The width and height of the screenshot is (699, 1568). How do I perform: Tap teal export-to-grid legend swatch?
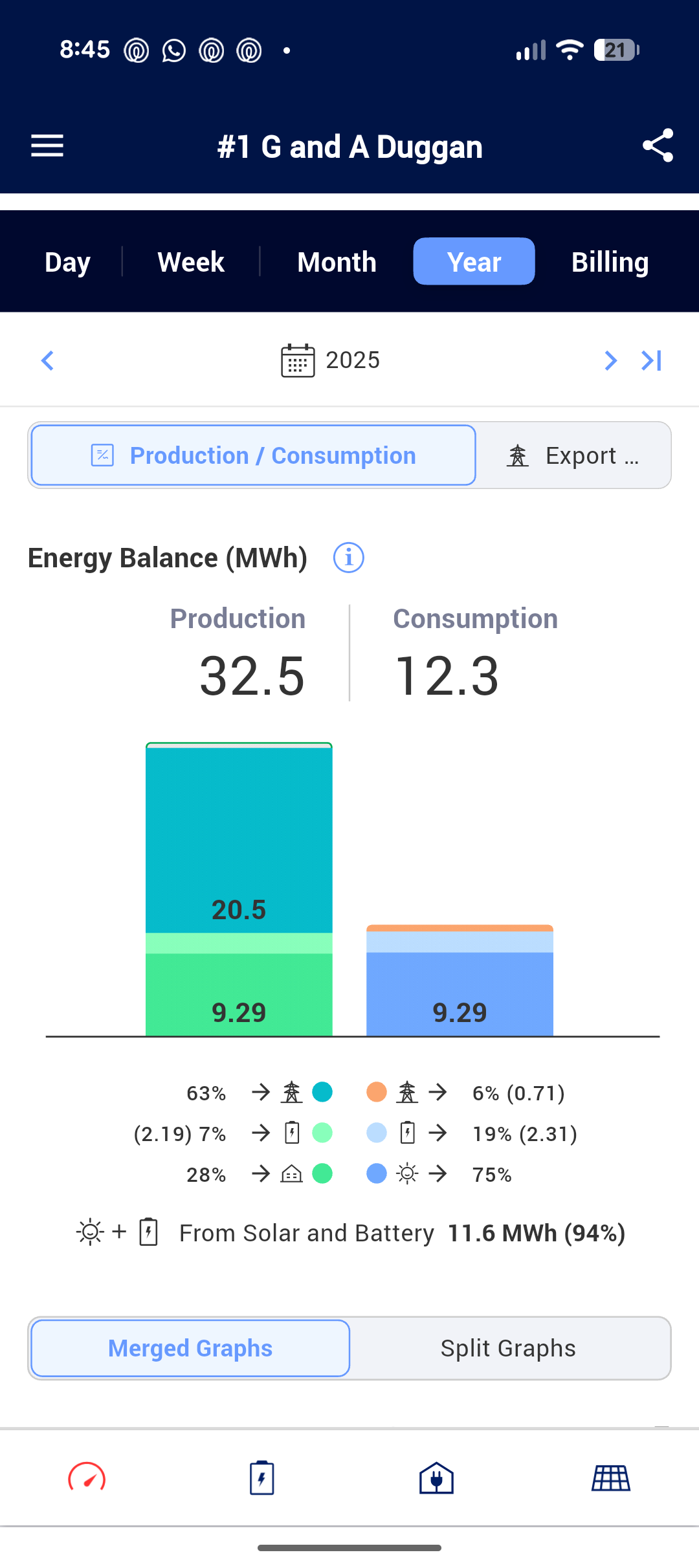(x=322, y=1092)
